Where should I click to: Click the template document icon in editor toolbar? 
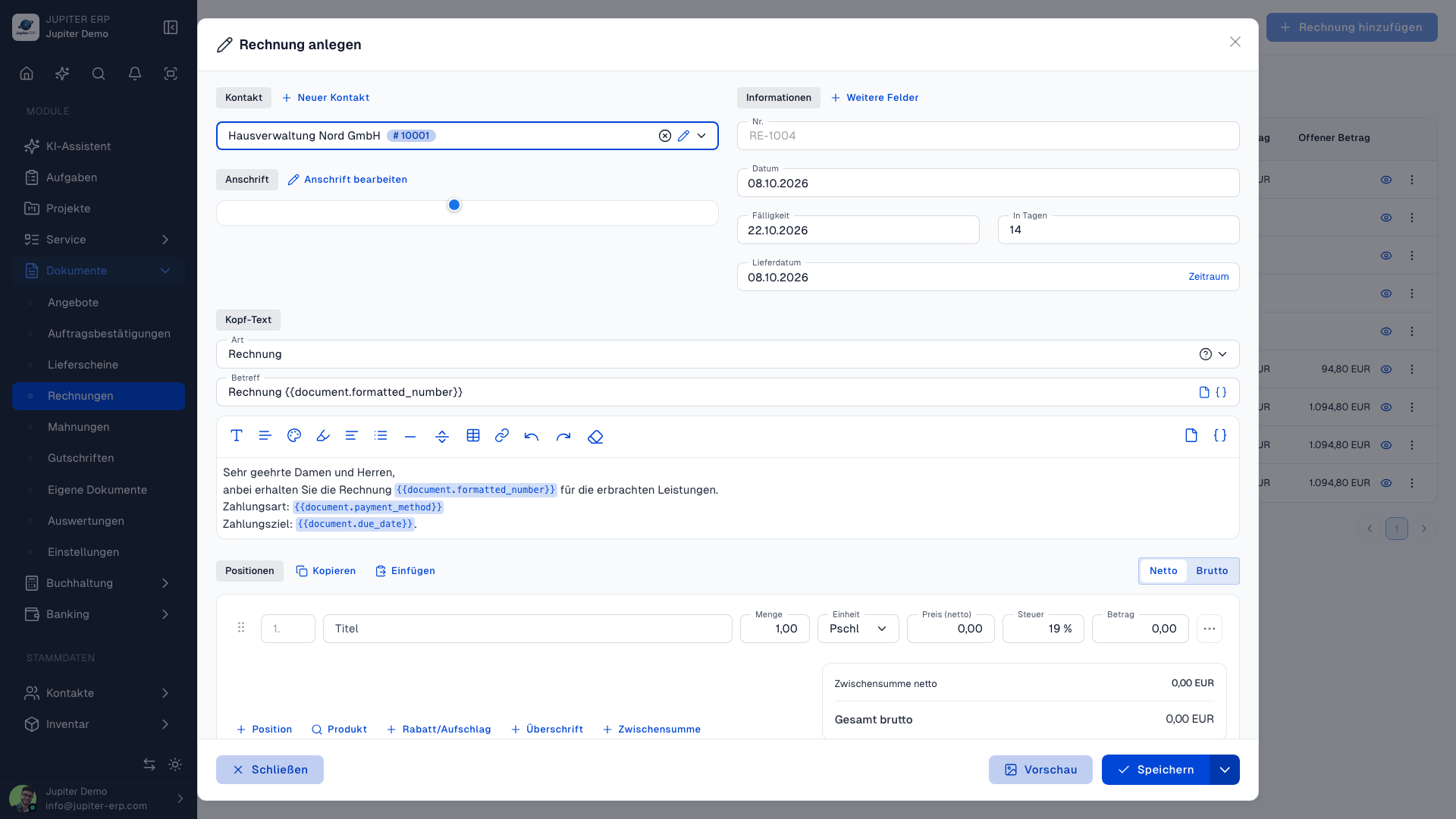pyautogui.click(x=1191, y=435)
